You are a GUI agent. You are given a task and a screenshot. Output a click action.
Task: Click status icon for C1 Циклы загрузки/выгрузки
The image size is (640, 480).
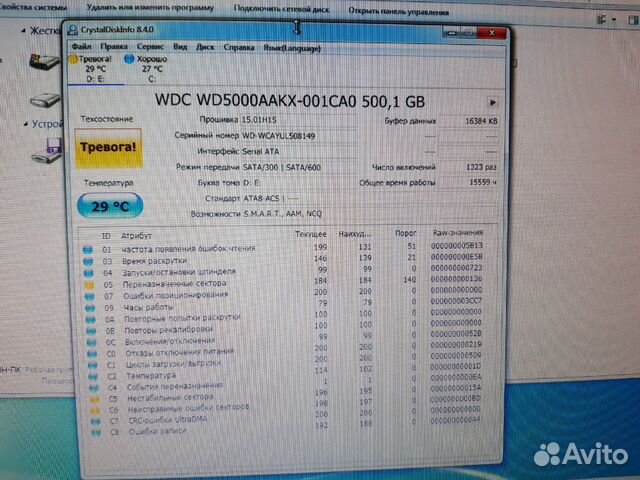pyautogui.click(x=93, y=365)
